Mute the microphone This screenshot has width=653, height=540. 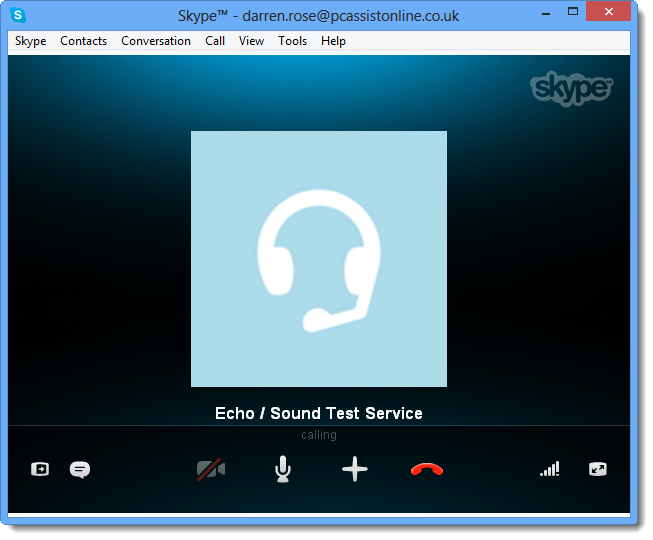tap(283, 469)
